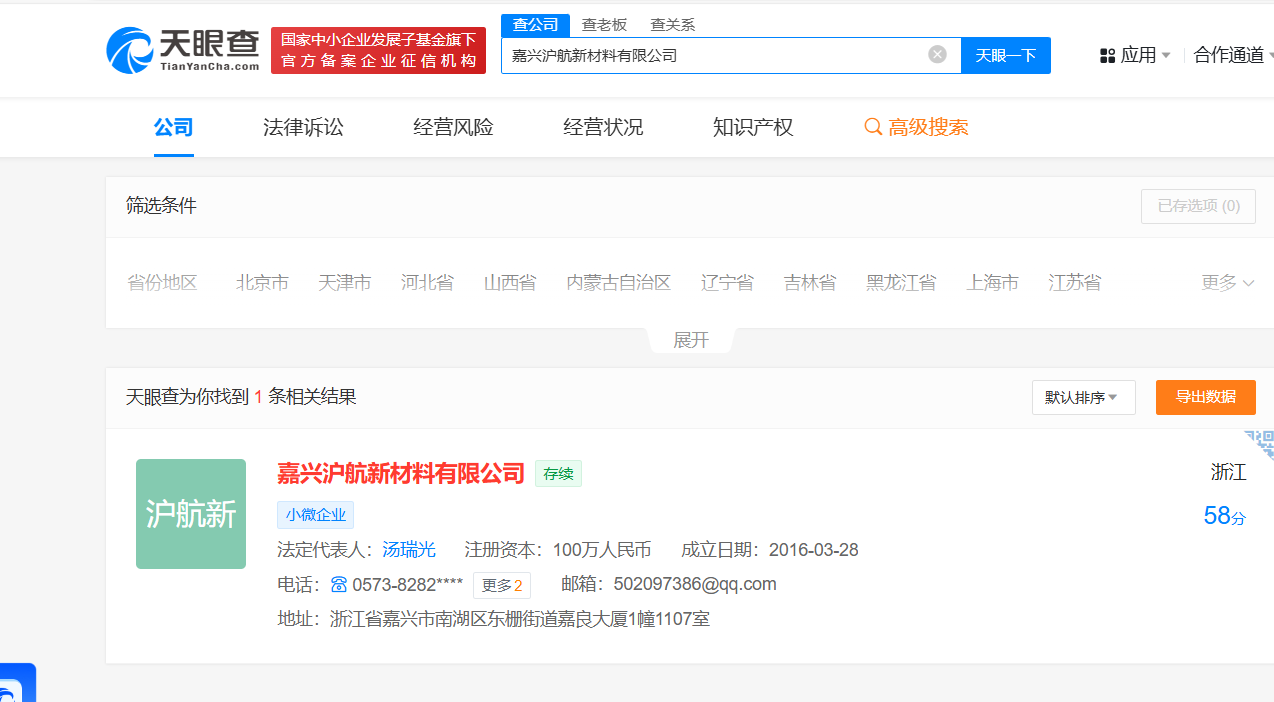Switch to the 查公司 search tab
Screen dimensions: 1274x702
(x=536, y=25)
